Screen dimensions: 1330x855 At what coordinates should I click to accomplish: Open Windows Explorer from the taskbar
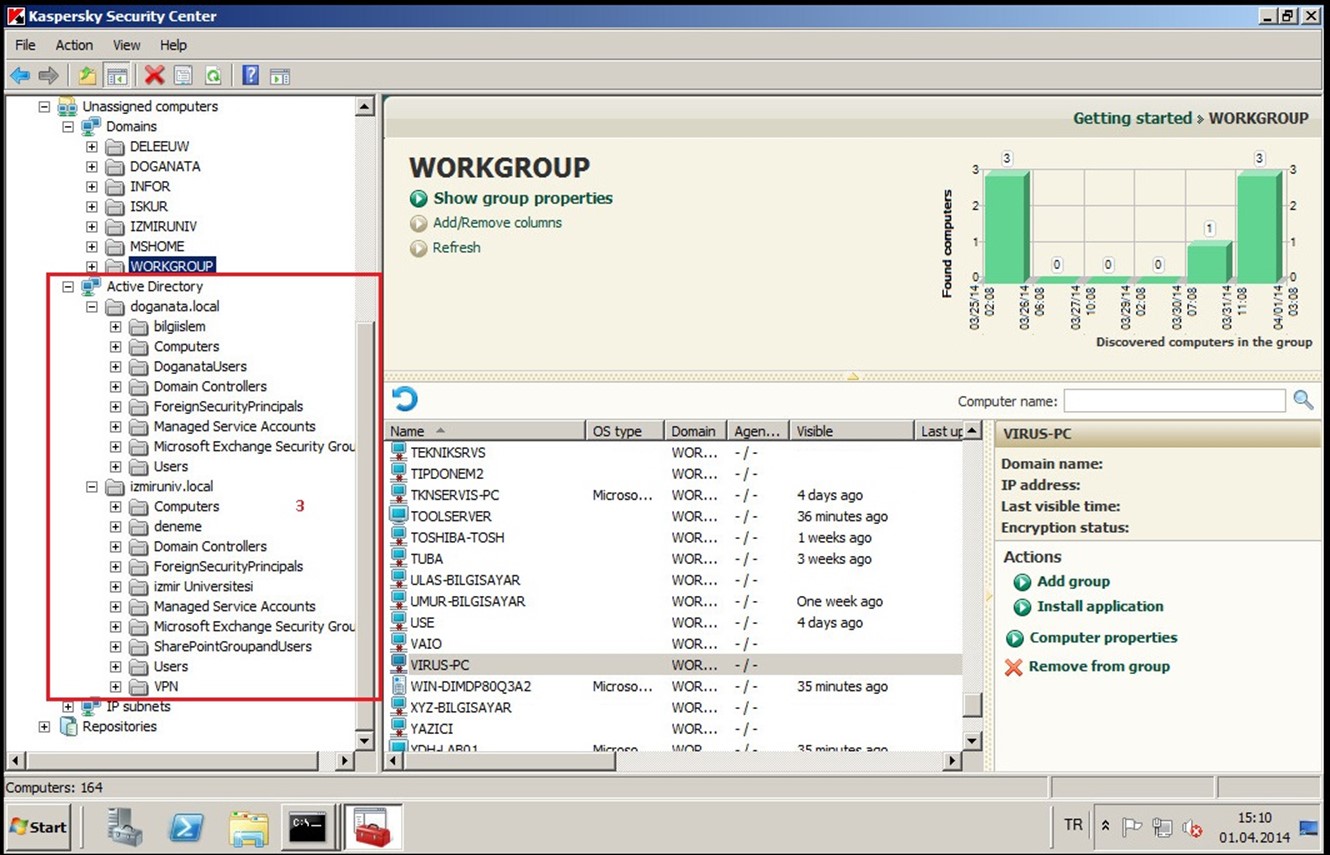(x=247, y=827)
